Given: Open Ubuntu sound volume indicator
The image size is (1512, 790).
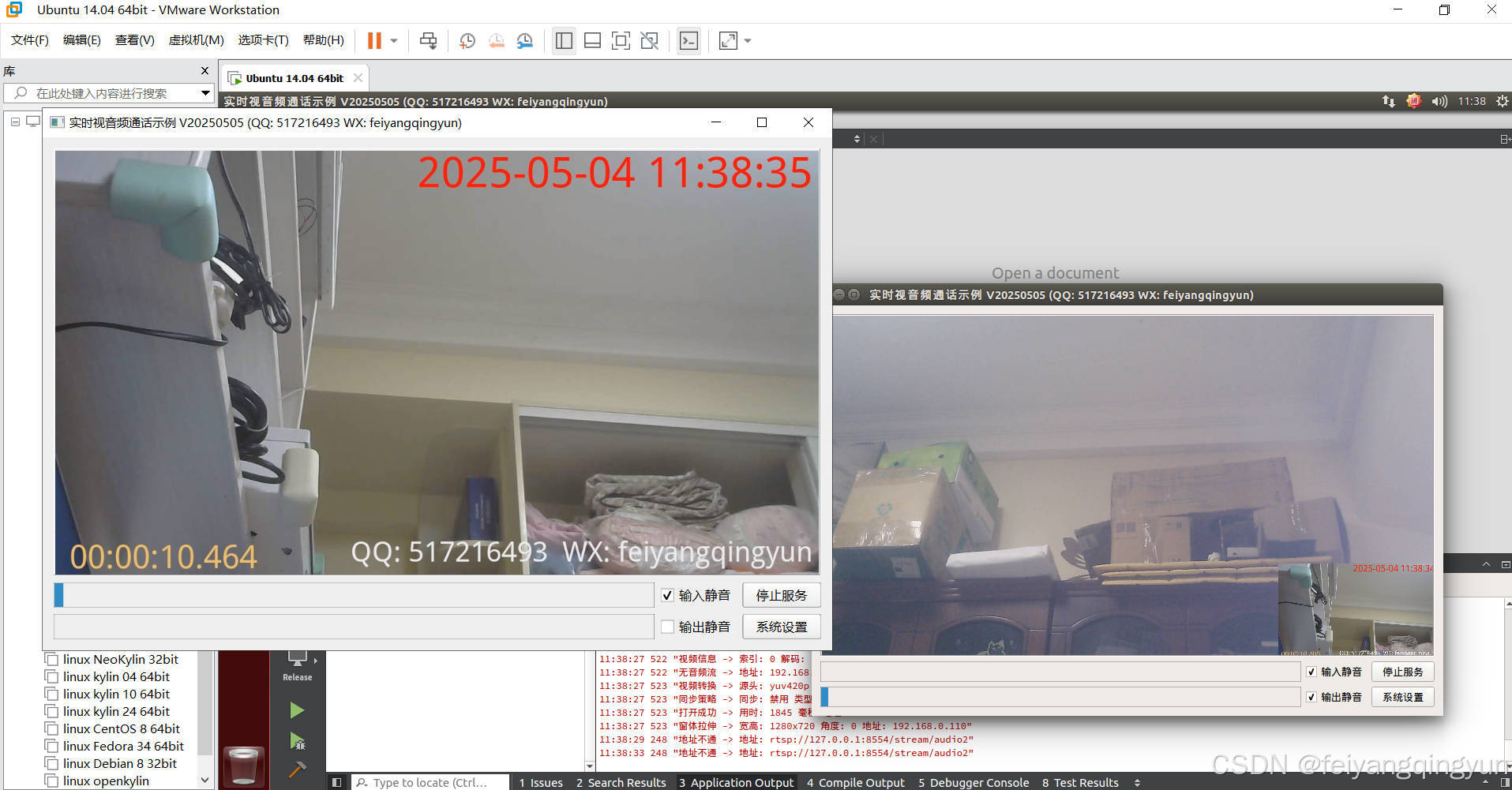Looking at the screenshot, I should click(1439, 101).
